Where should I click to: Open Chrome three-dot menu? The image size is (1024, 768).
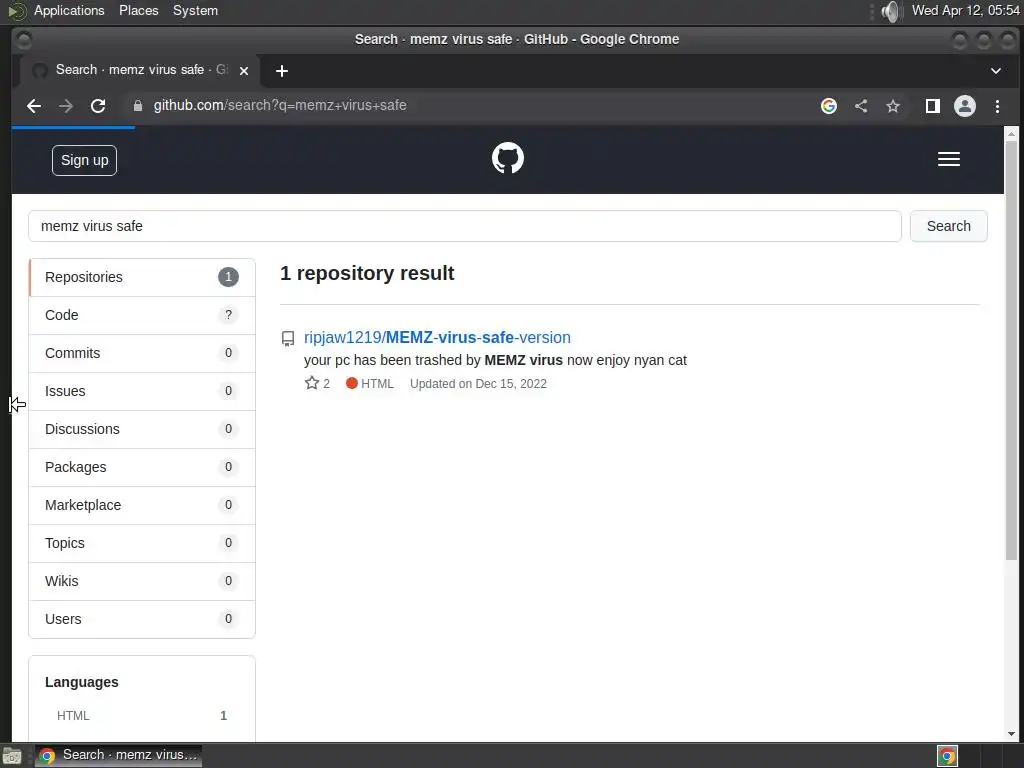click(997, 106)
